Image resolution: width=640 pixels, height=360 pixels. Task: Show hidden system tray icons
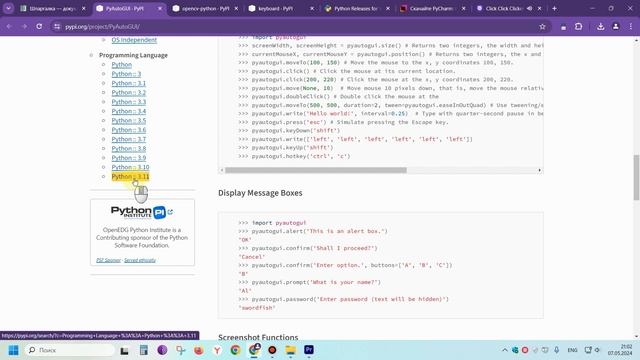point(505,350)
